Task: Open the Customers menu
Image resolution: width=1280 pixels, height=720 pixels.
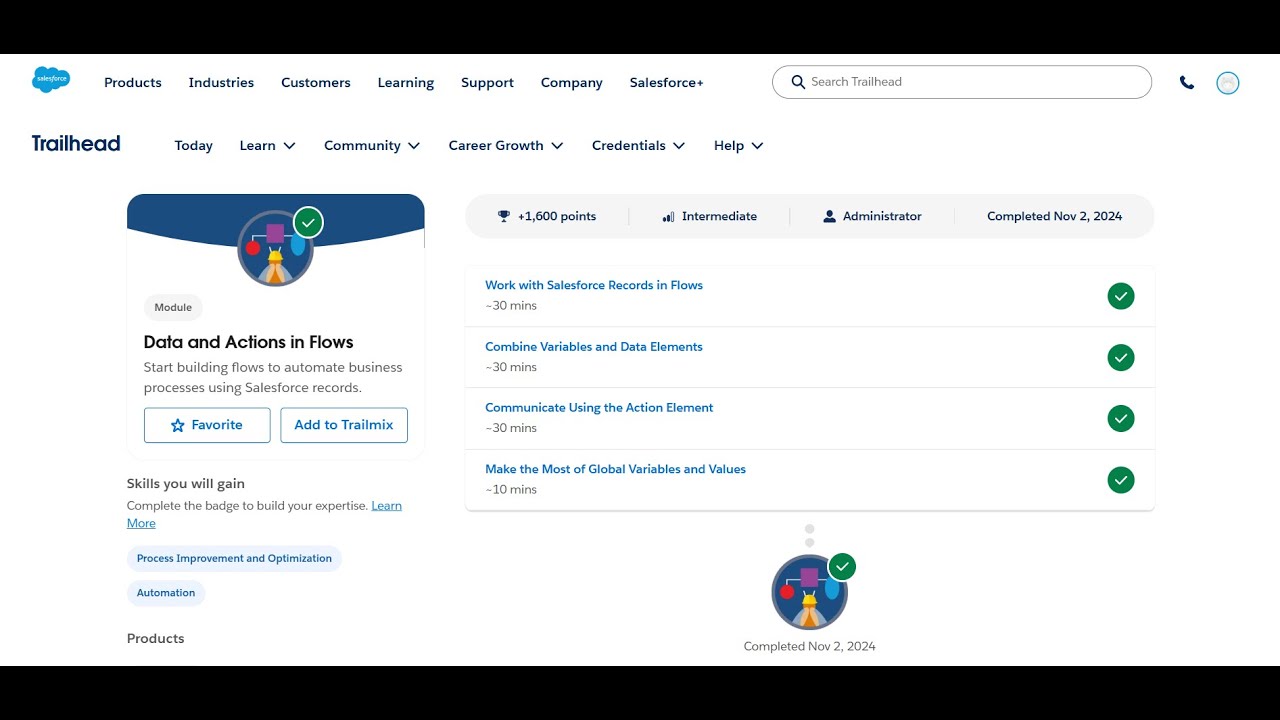Action: point(316,83)
